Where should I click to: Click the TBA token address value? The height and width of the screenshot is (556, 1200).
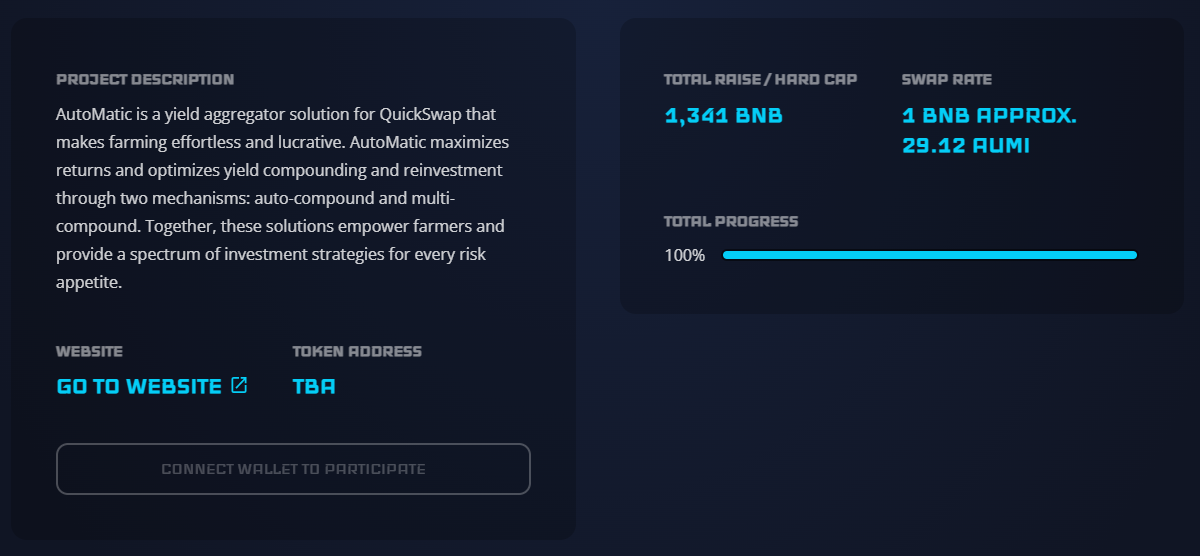314,386
